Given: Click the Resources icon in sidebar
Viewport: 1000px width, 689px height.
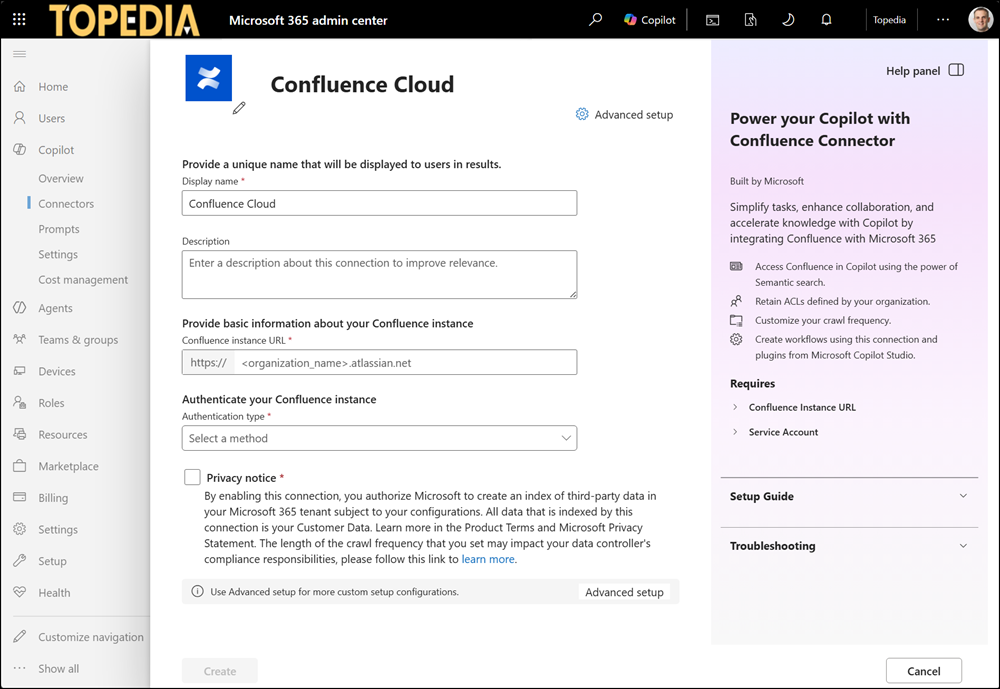Looking at the screenshot, I should tap(20, 434).
